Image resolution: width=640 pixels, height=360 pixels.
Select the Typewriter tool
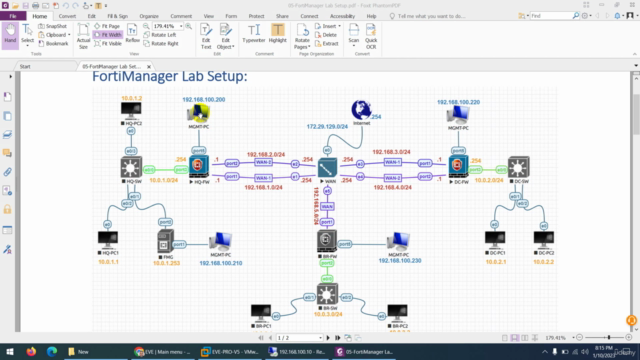coord(253,33)
